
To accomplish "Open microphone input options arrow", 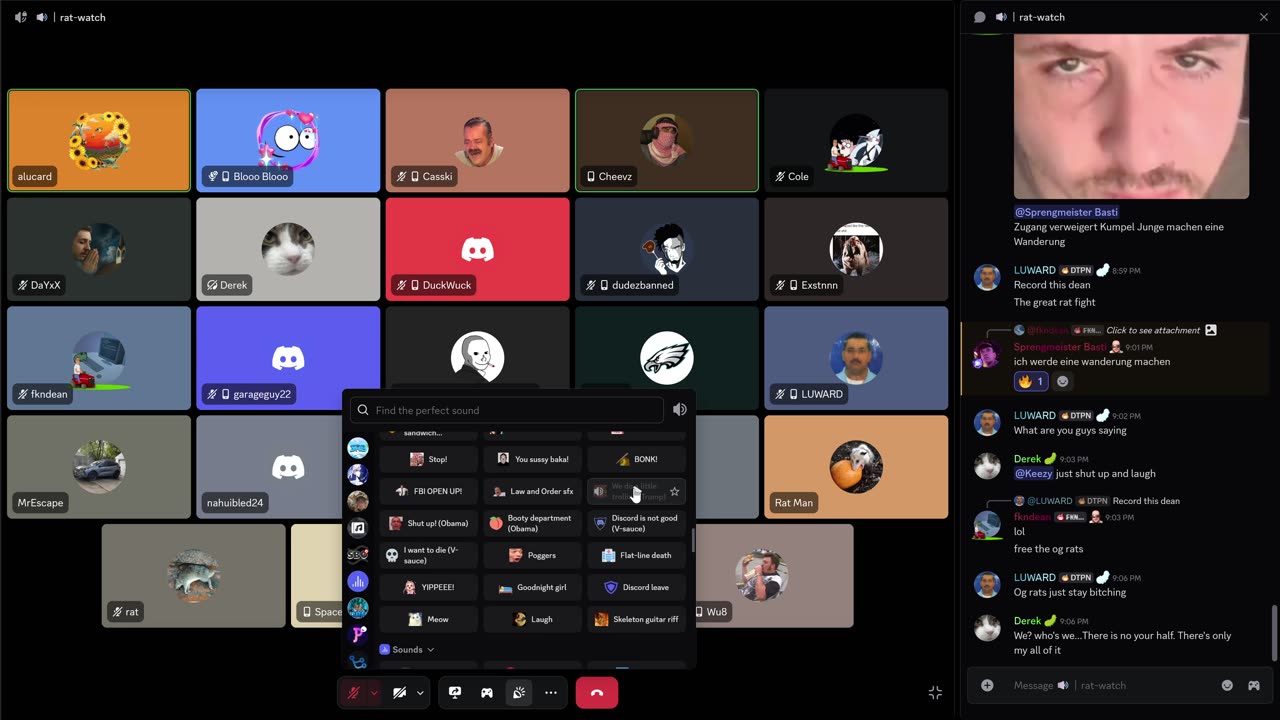I will (x=374, y=692).
